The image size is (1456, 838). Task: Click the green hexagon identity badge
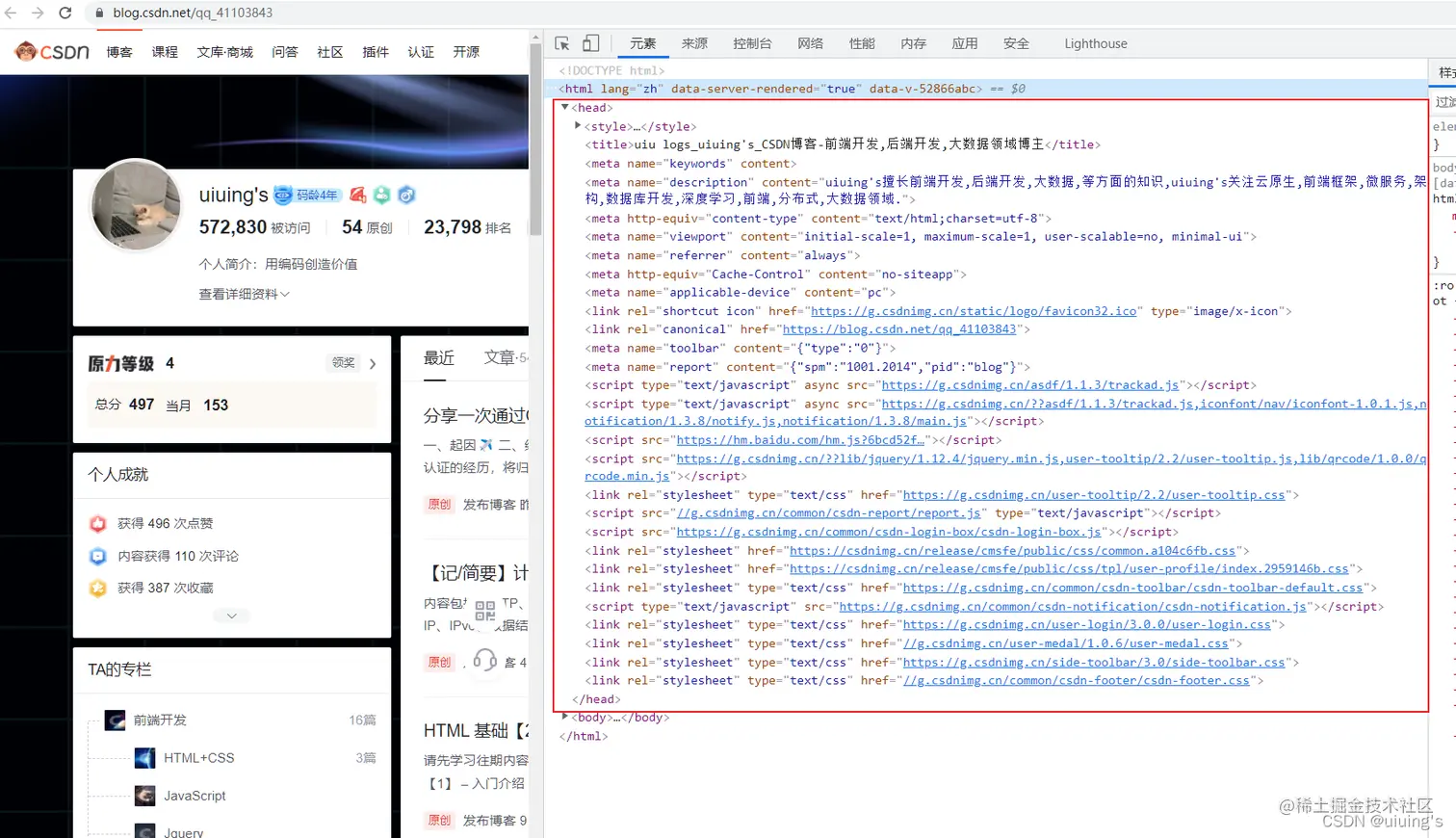click(381, 195)
